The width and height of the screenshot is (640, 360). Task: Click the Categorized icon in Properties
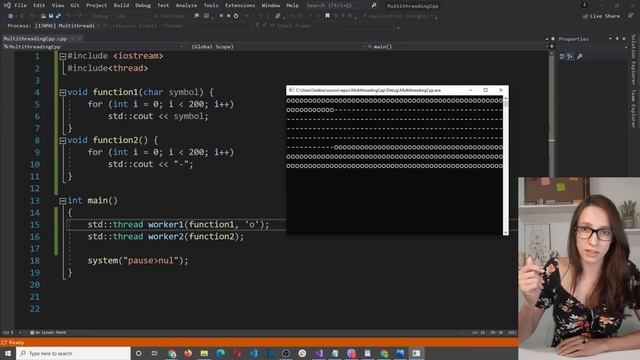[x=562, y=56]
